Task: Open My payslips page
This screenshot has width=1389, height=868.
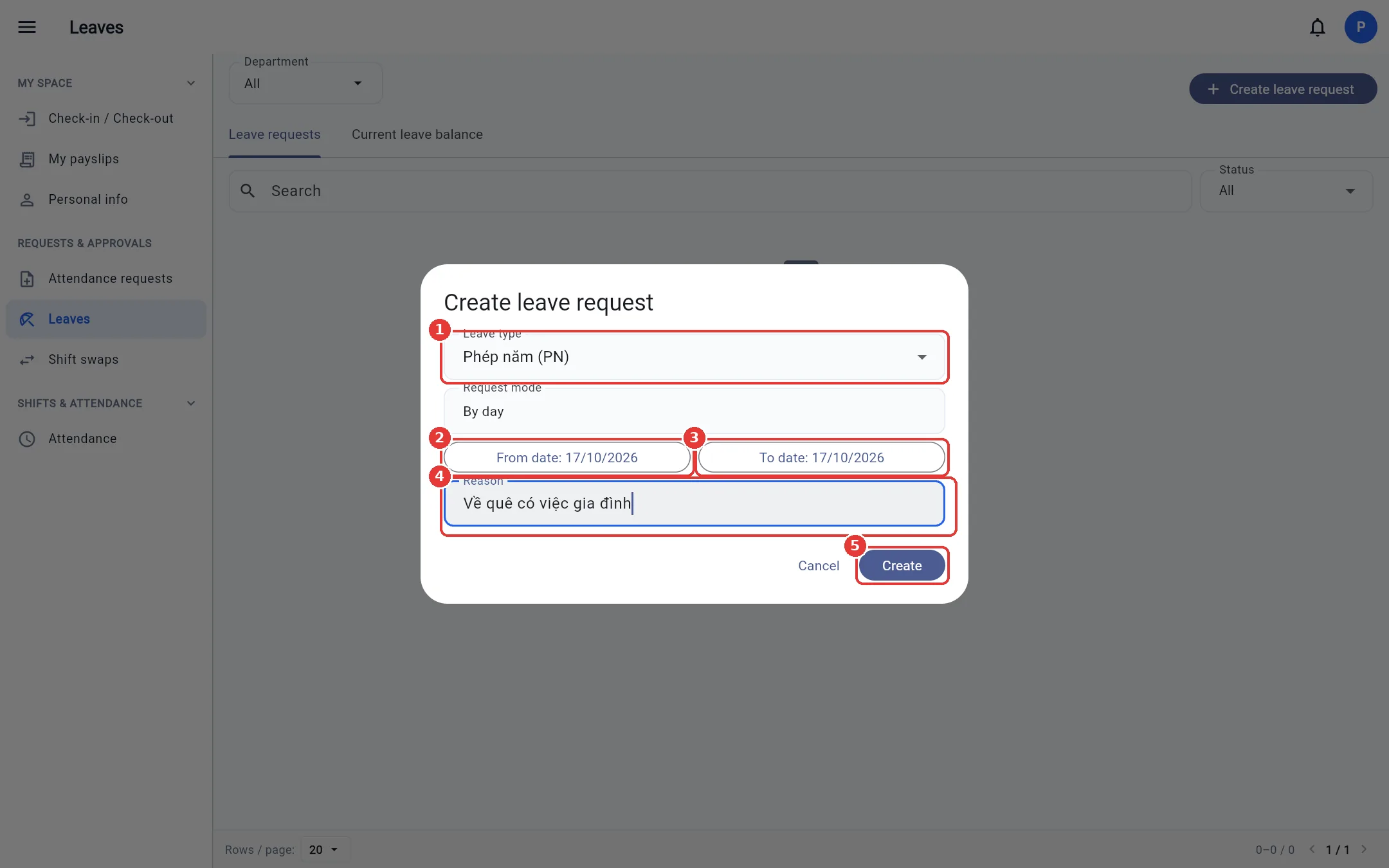Action: (x=106, y=159)
